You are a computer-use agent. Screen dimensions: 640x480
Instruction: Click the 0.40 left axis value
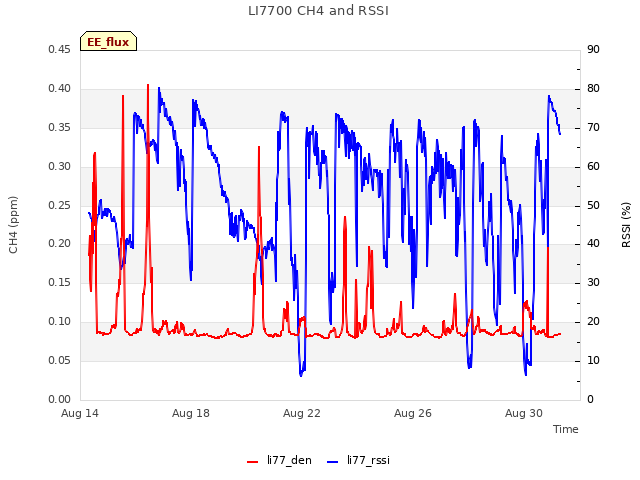pos(59,89)
